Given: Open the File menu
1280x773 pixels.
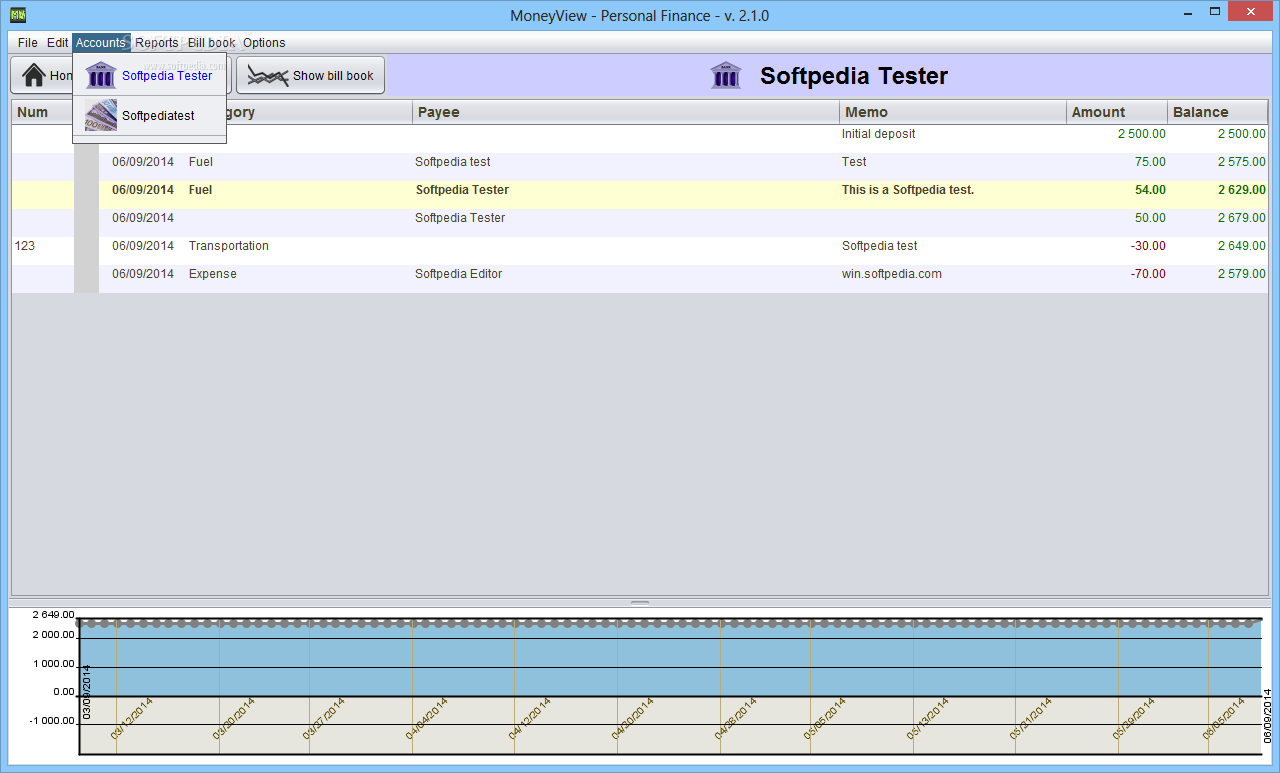Looking at the screenshot, I should tap(27, 43).
